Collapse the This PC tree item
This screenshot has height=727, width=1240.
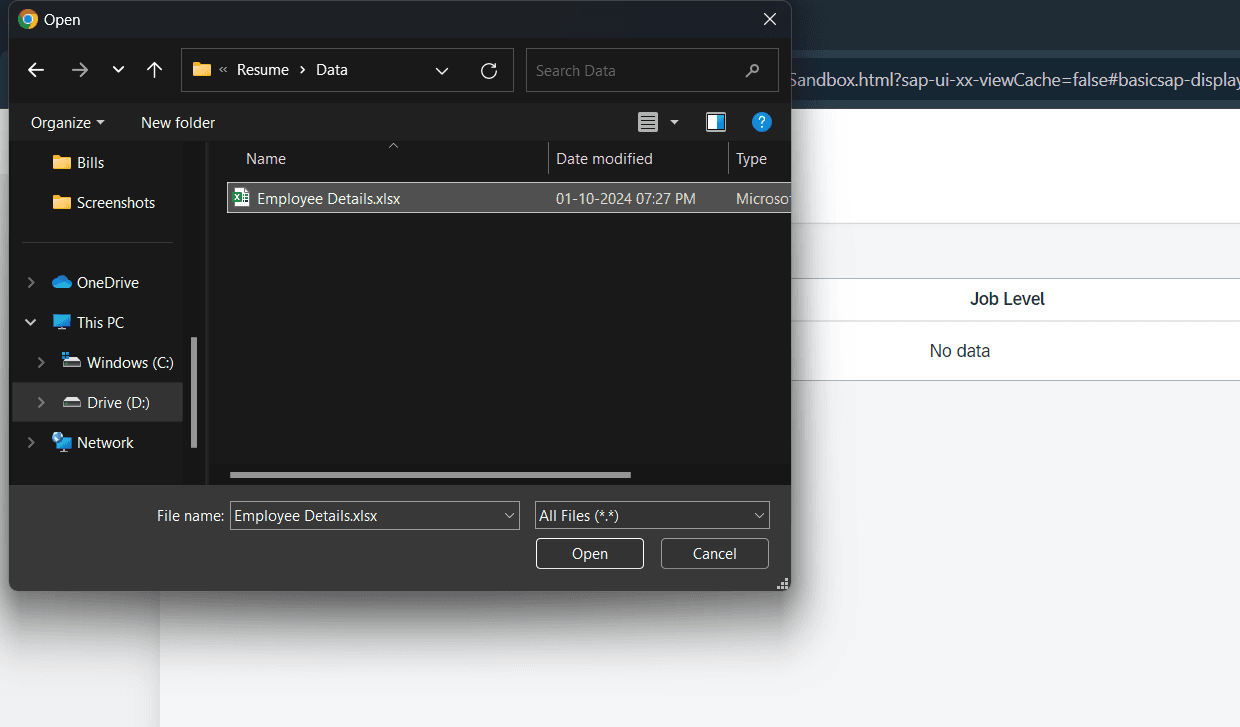[29, 322]
